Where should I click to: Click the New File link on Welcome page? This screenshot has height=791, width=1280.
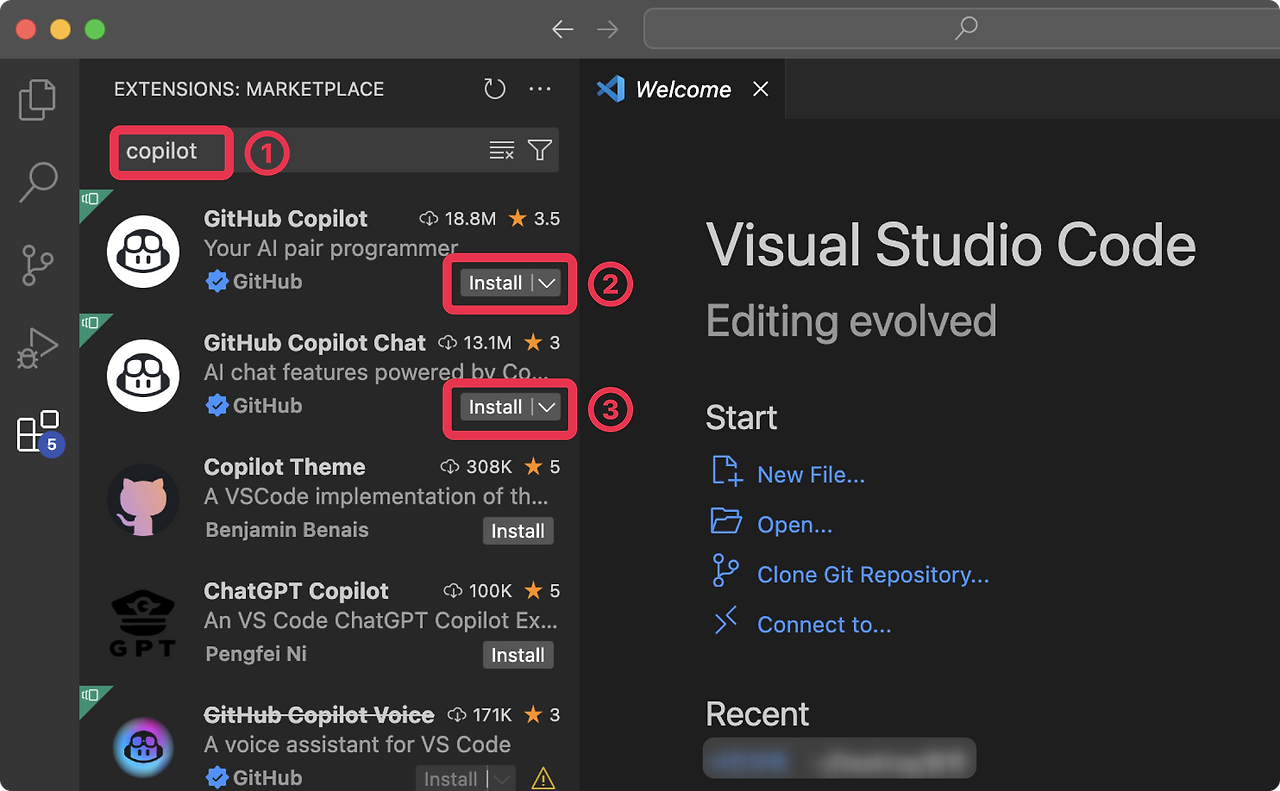coord(811,474)
